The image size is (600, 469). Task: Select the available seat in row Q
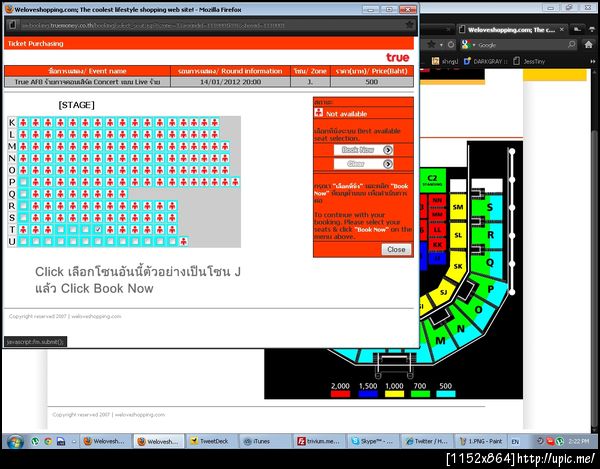click(23, 194)
